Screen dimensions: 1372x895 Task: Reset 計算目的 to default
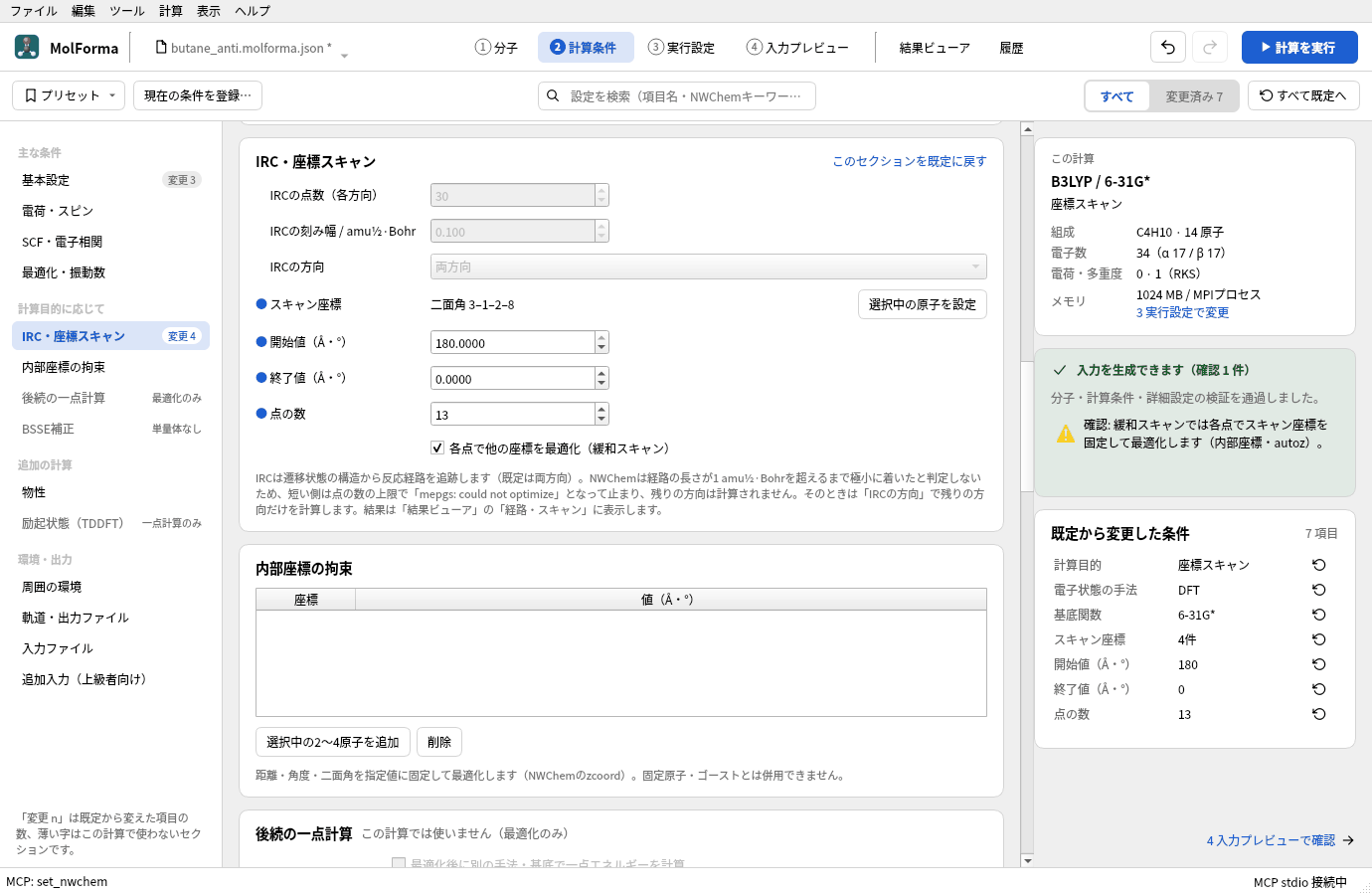click(x=1319, y=565)
